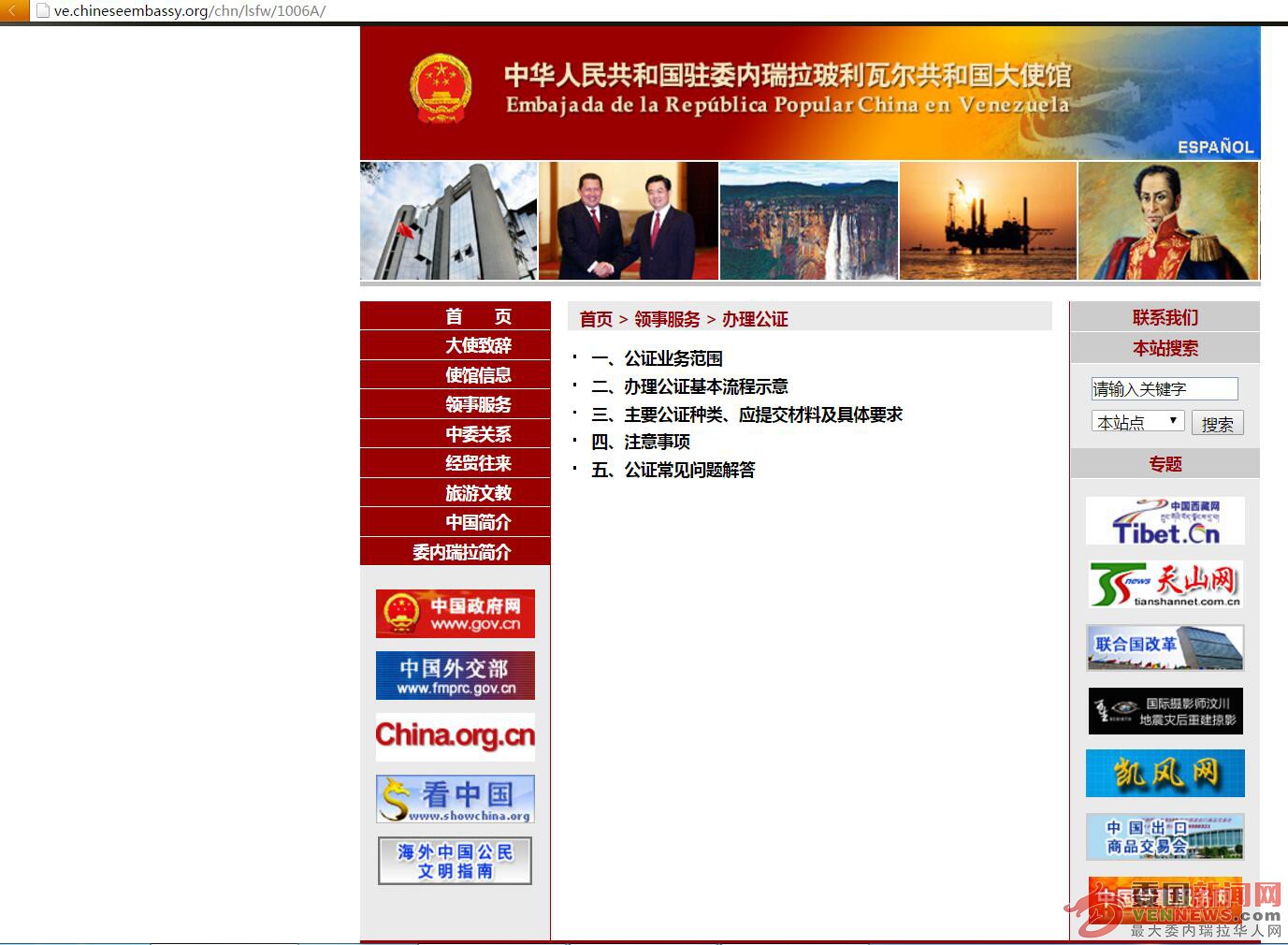Open the 中国外交部 fmprc banner

pos(456,676)
